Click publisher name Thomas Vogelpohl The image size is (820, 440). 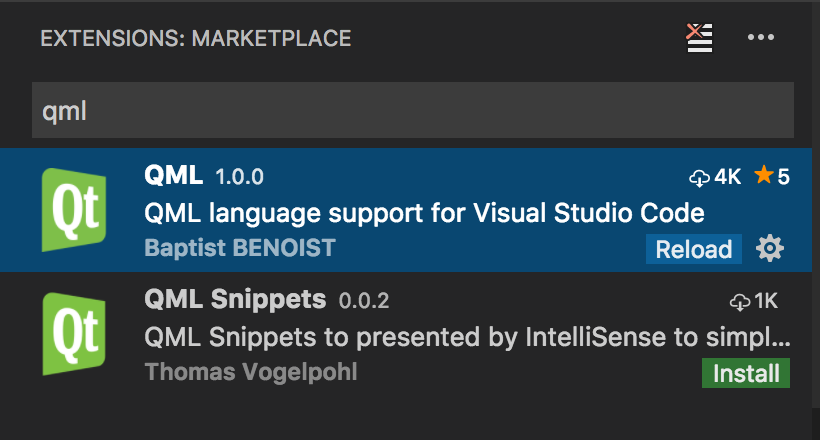(x=251, y=372)
